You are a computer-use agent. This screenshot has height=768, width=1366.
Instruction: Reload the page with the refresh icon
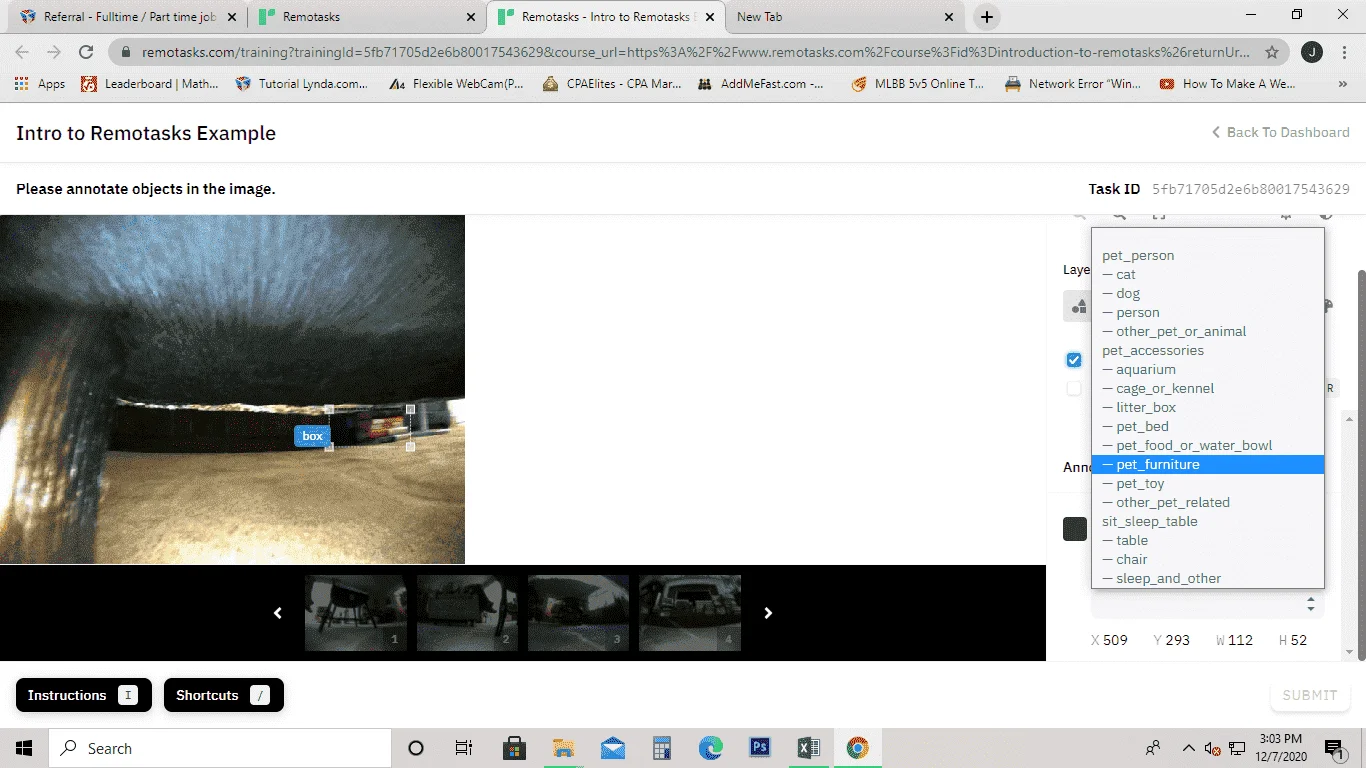[x=86, y=52]
